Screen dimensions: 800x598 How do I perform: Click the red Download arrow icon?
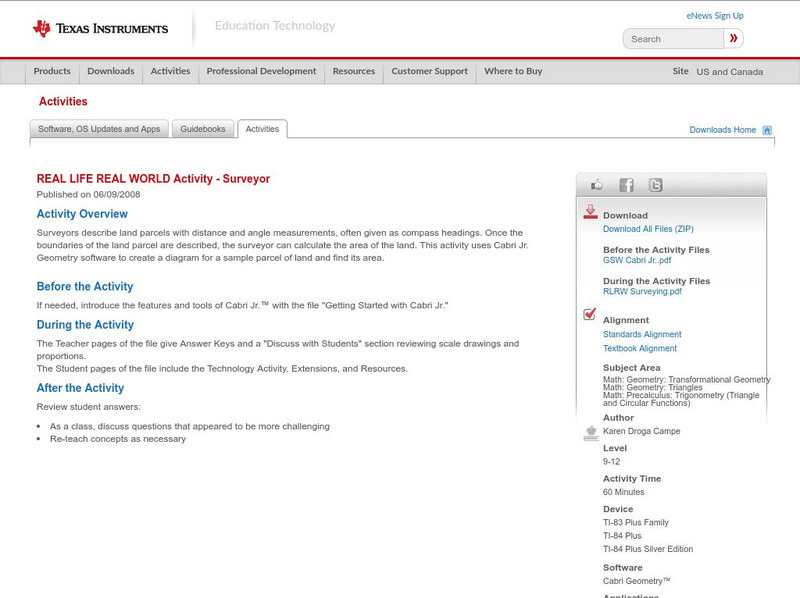click(590, 212)
